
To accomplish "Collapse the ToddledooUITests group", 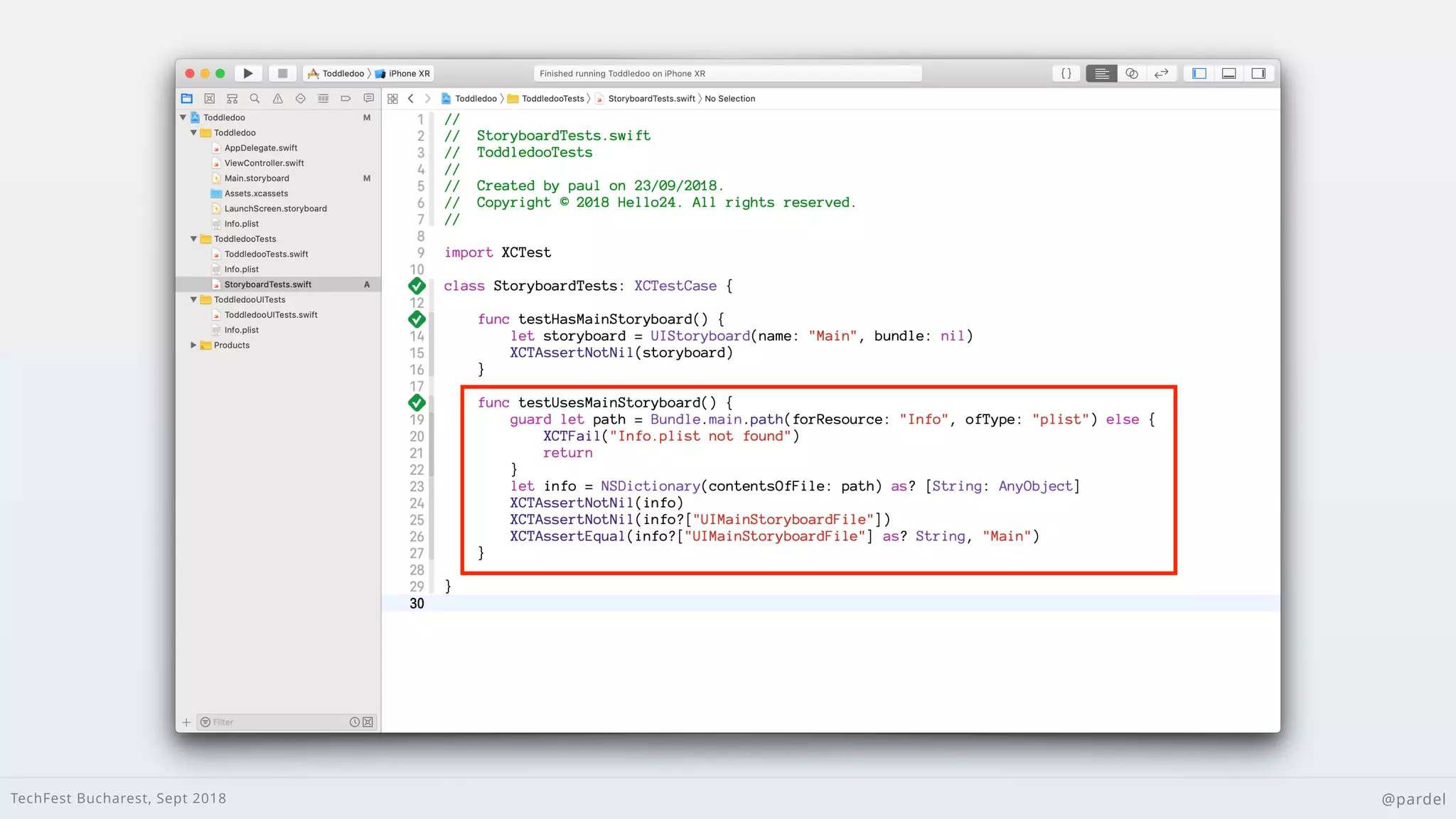I will (x=193, y=299).
